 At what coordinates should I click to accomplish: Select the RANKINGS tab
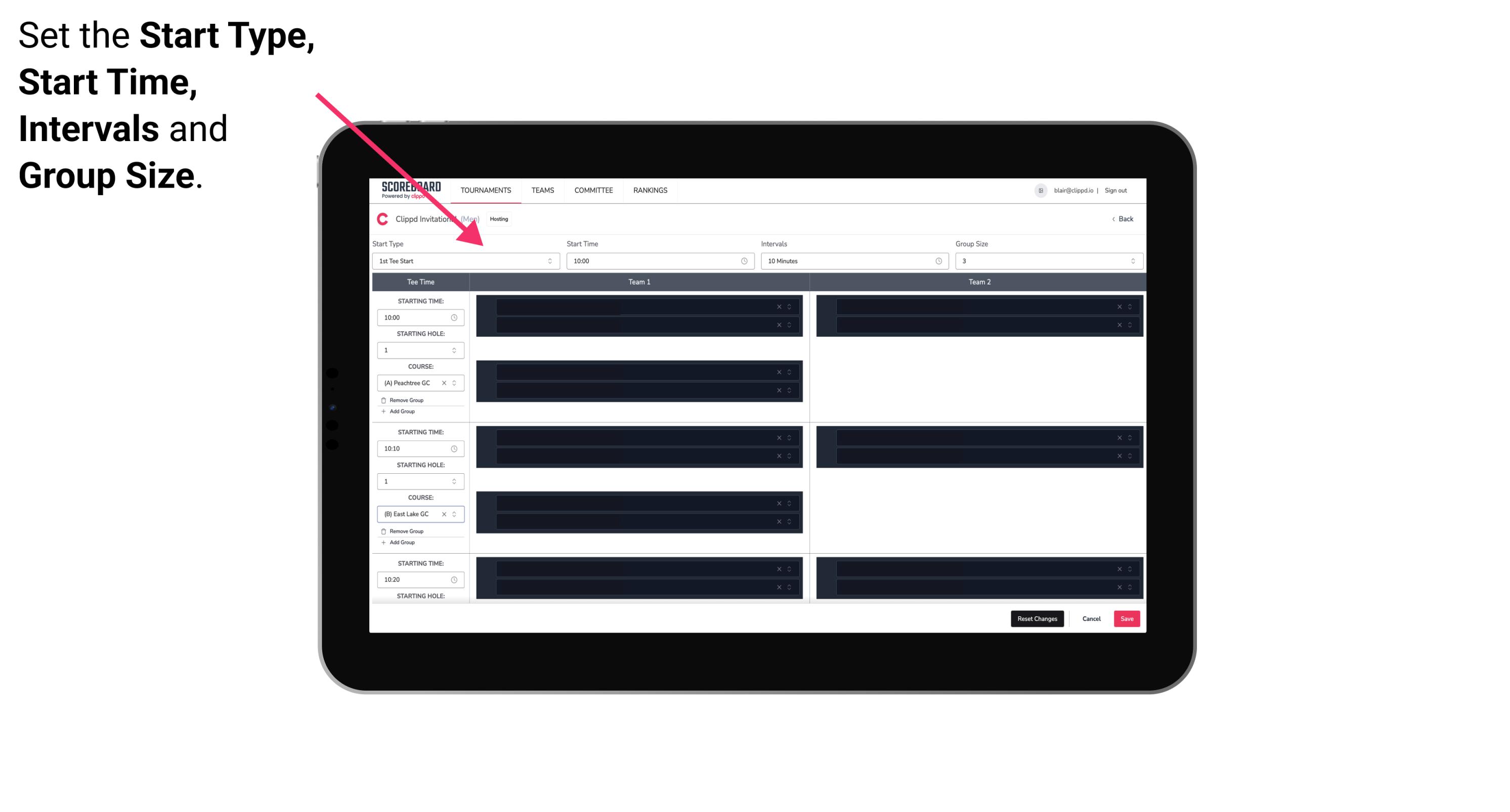(650, 190)
